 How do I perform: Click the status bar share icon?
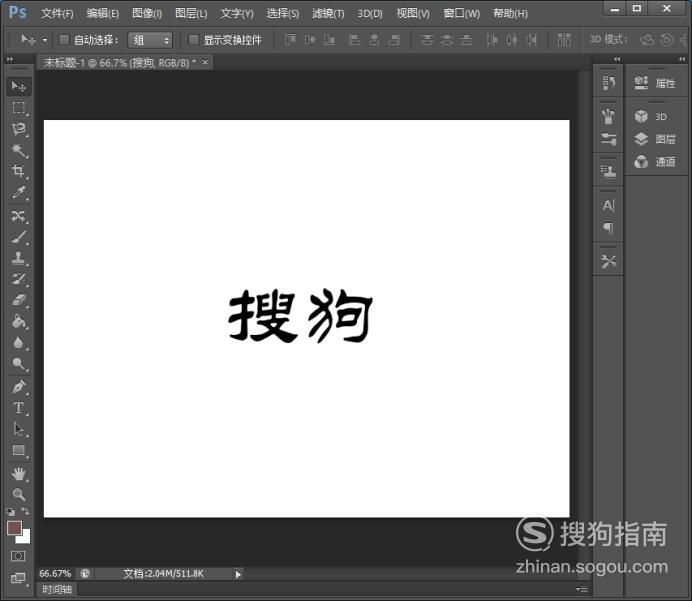(85, 574)
